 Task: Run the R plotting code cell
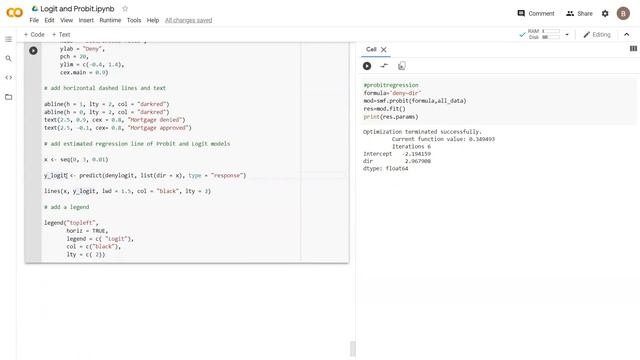click(33, 51)
